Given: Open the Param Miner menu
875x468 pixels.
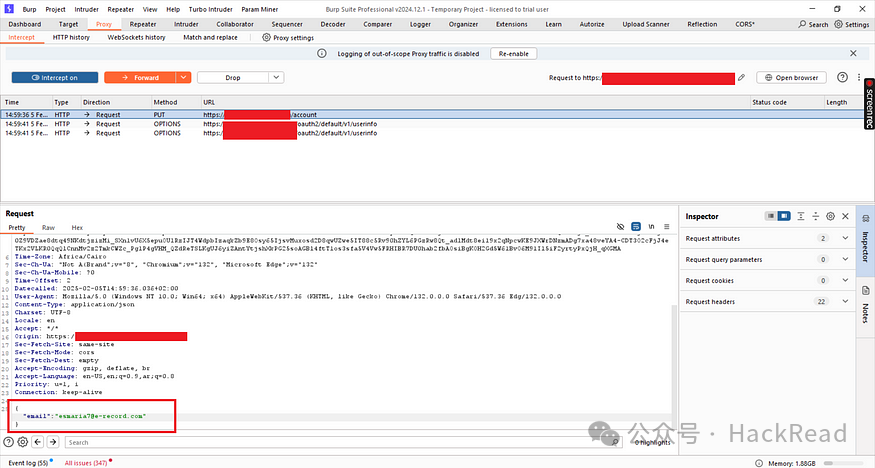Looking at the screenshot, I should coord(259,9).
